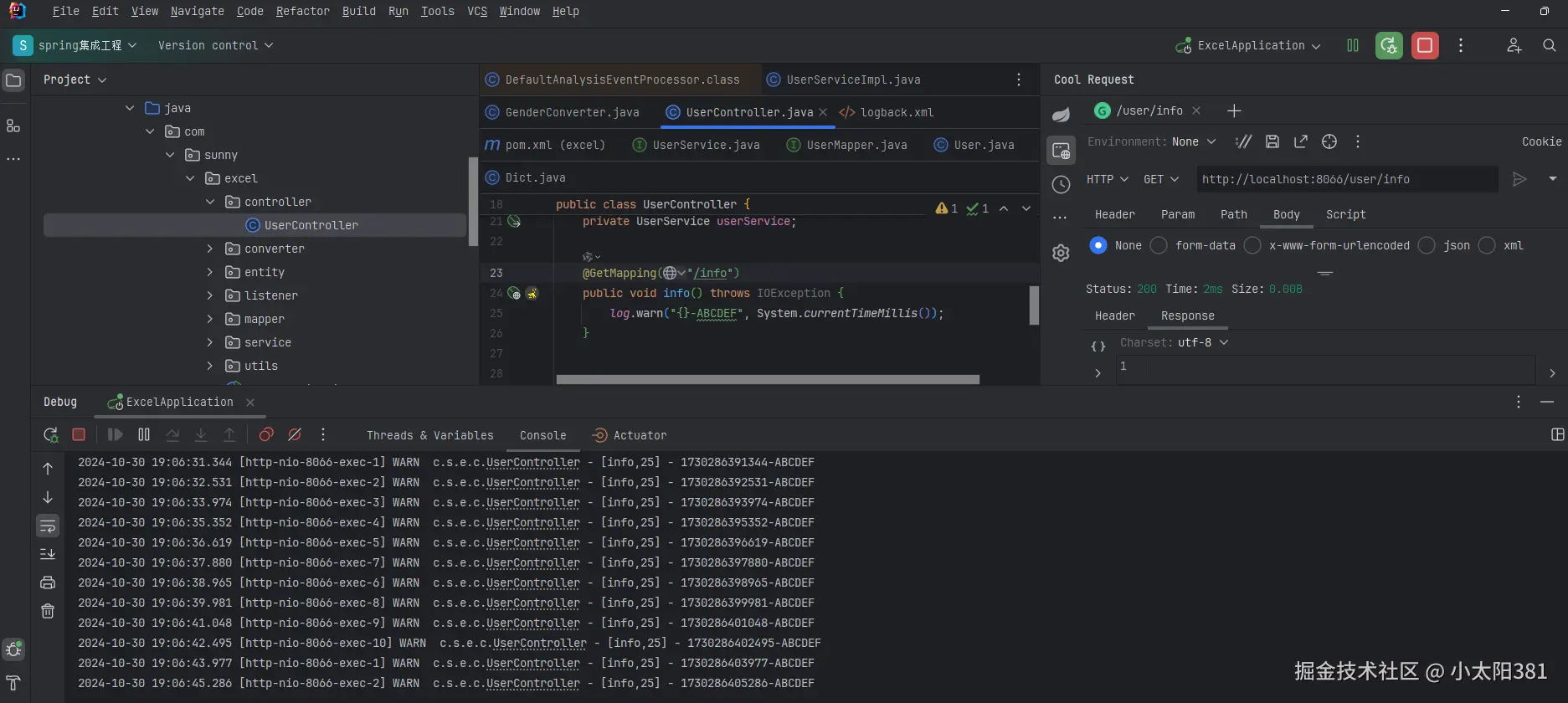
Task: Open Version control widget
Action: pyautogui.click(x=215, y=45)
